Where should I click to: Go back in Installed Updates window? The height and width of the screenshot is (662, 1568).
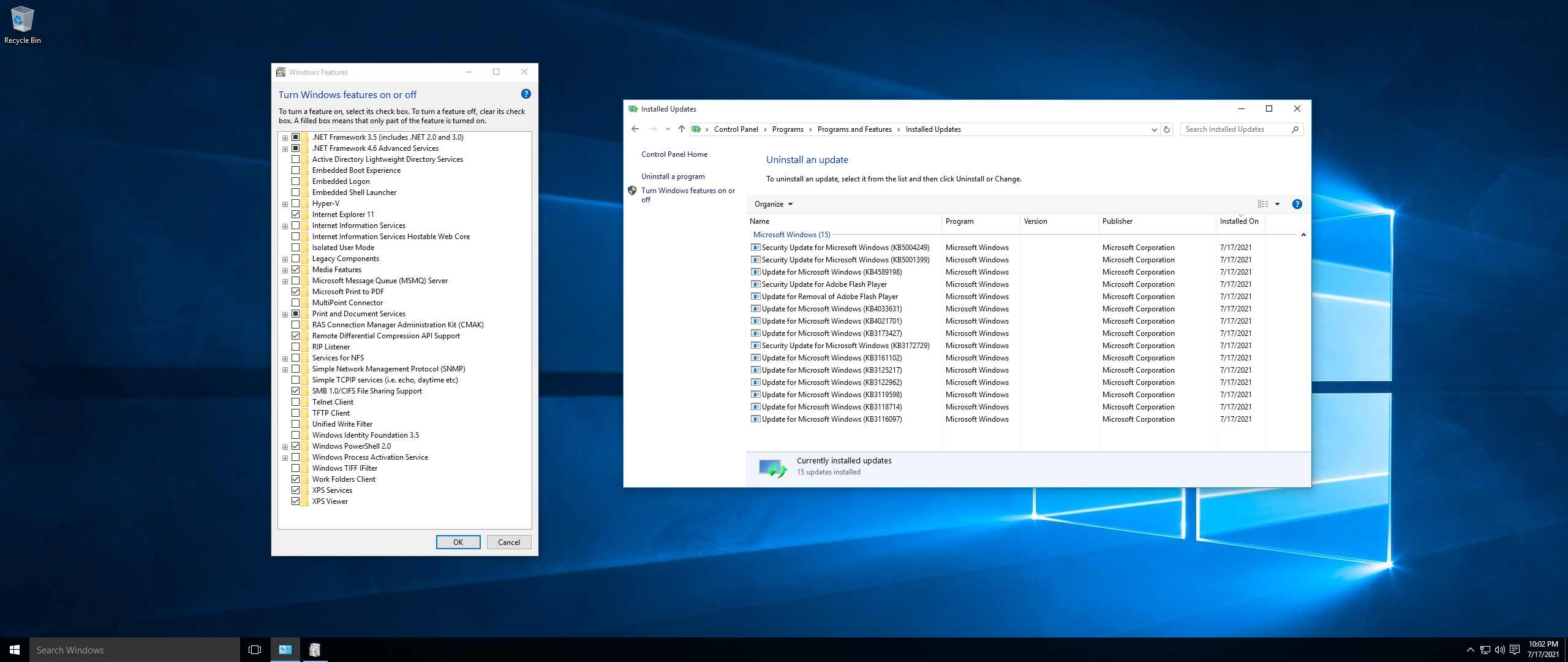coord(635,129)
